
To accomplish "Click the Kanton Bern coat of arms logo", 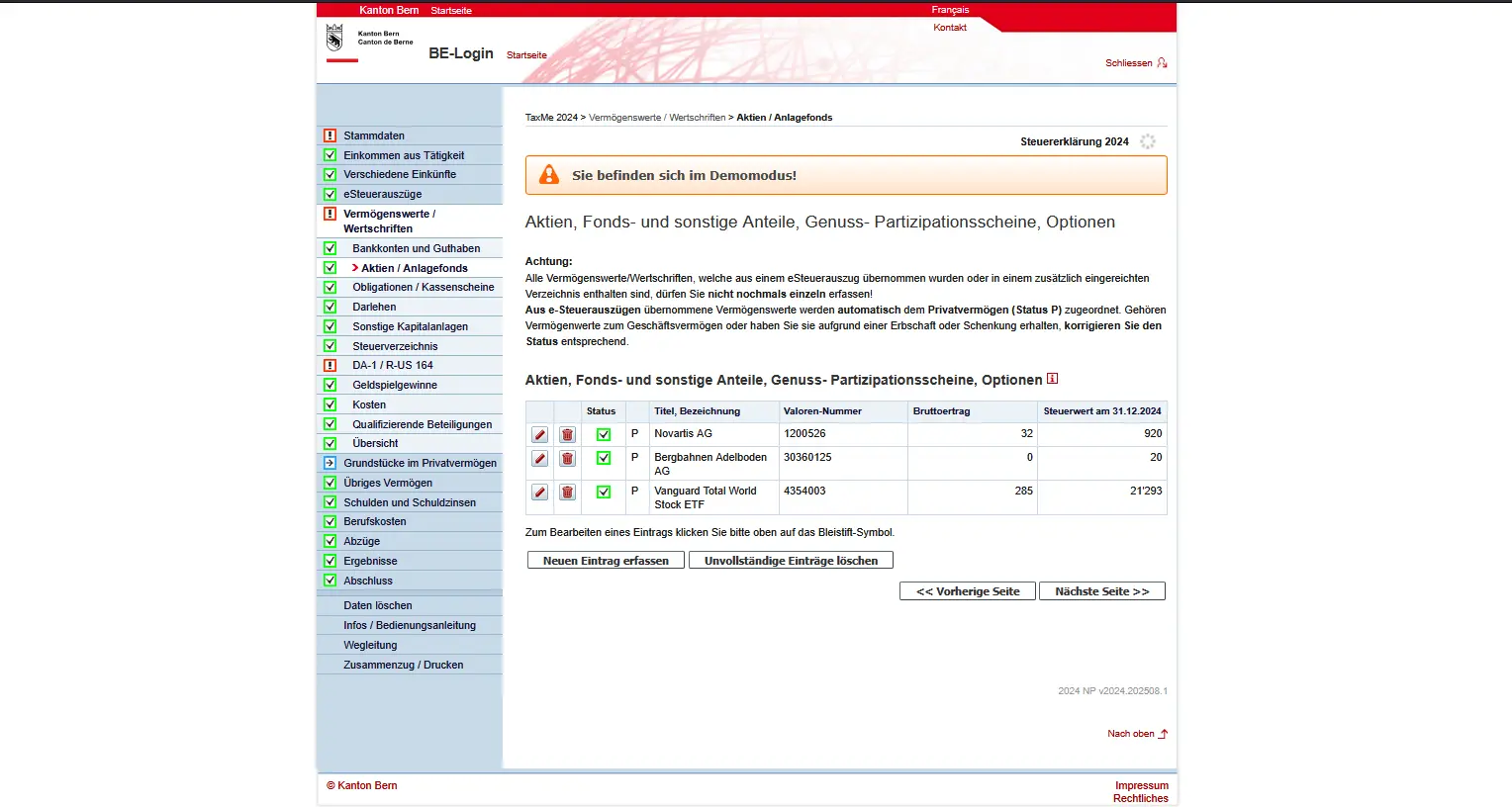I will tap(334, 39).
